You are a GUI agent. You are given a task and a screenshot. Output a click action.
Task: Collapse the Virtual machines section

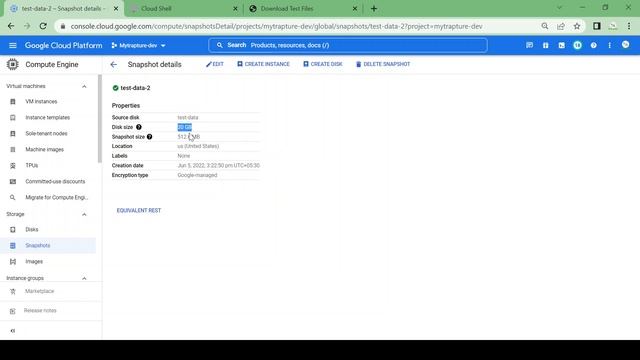[x=84, y=87]
